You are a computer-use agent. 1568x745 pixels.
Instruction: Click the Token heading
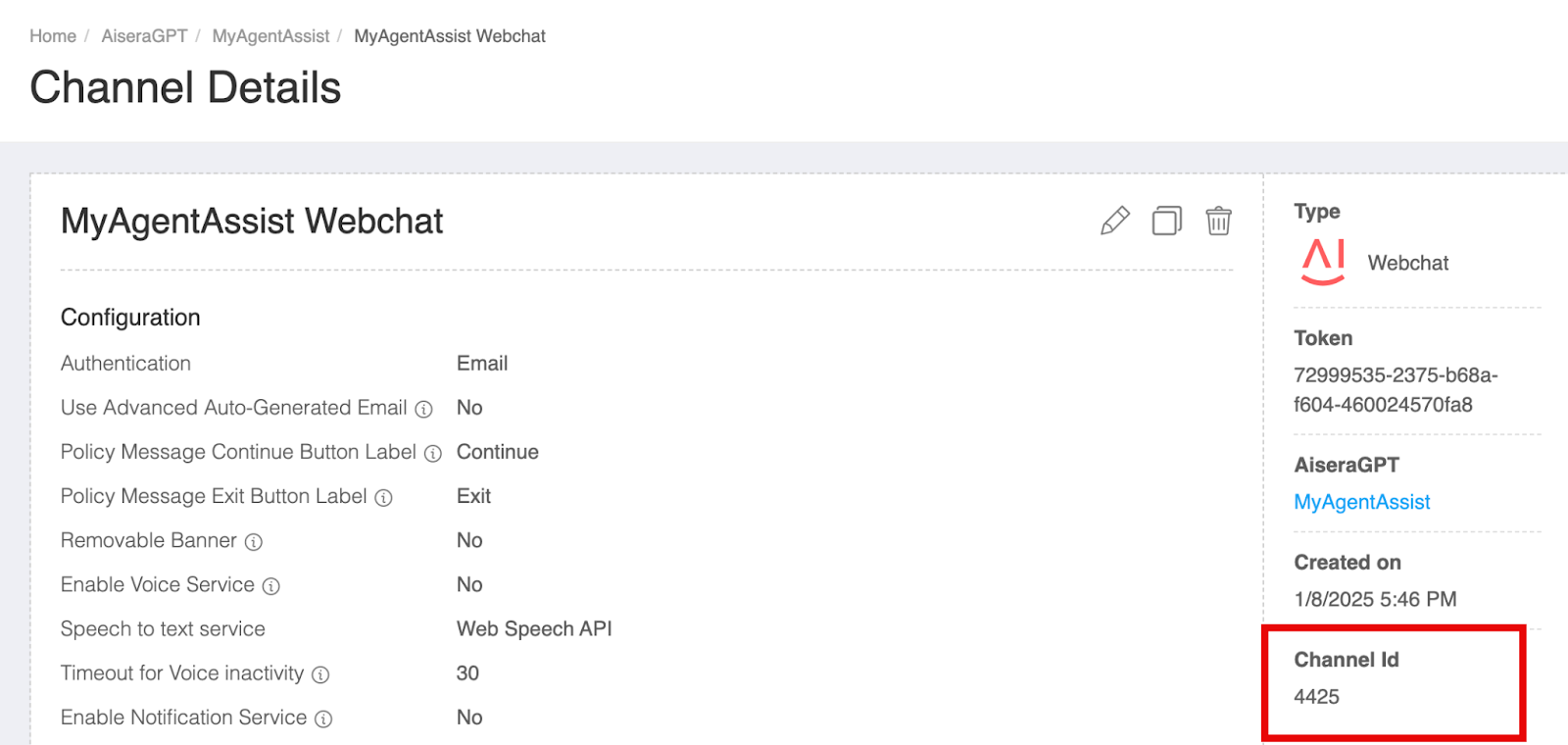[x=1323, y=338]
